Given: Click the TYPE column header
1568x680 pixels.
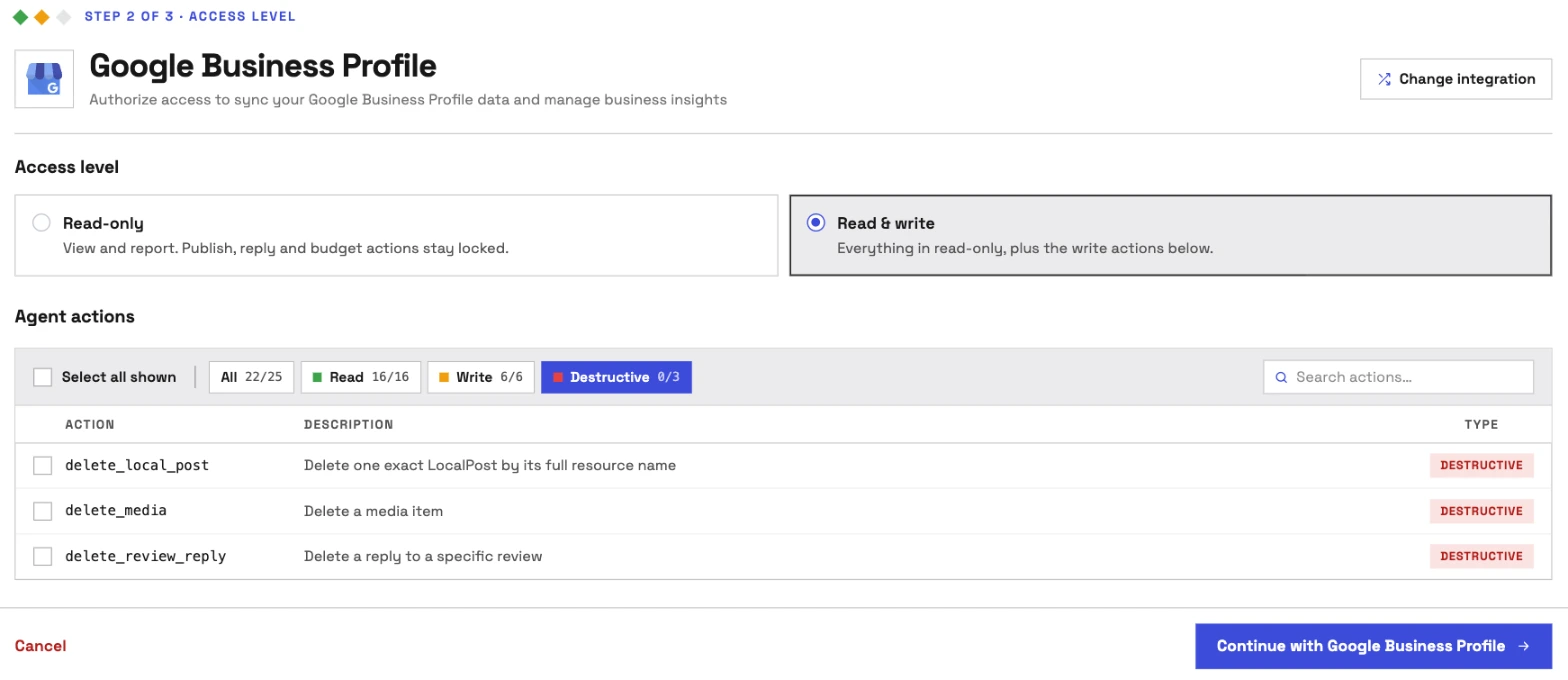Looking at the screenshot, I should click(1481, 424).
